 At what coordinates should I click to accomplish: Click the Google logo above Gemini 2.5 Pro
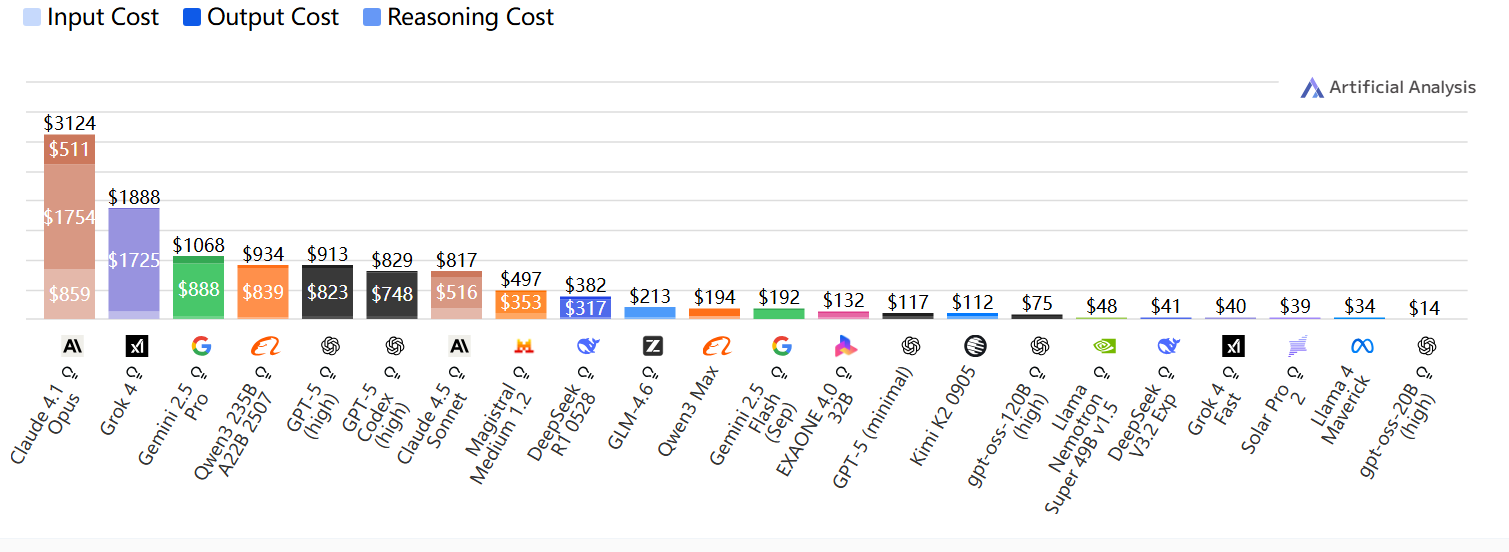tap(201, 346)
